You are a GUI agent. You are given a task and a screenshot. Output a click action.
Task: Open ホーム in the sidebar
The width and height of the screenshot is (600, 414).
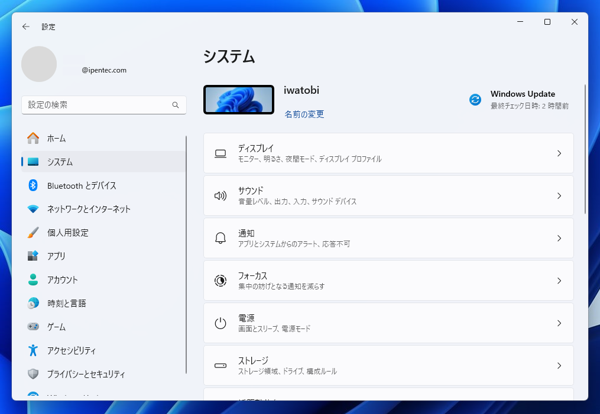click(103, 138)
